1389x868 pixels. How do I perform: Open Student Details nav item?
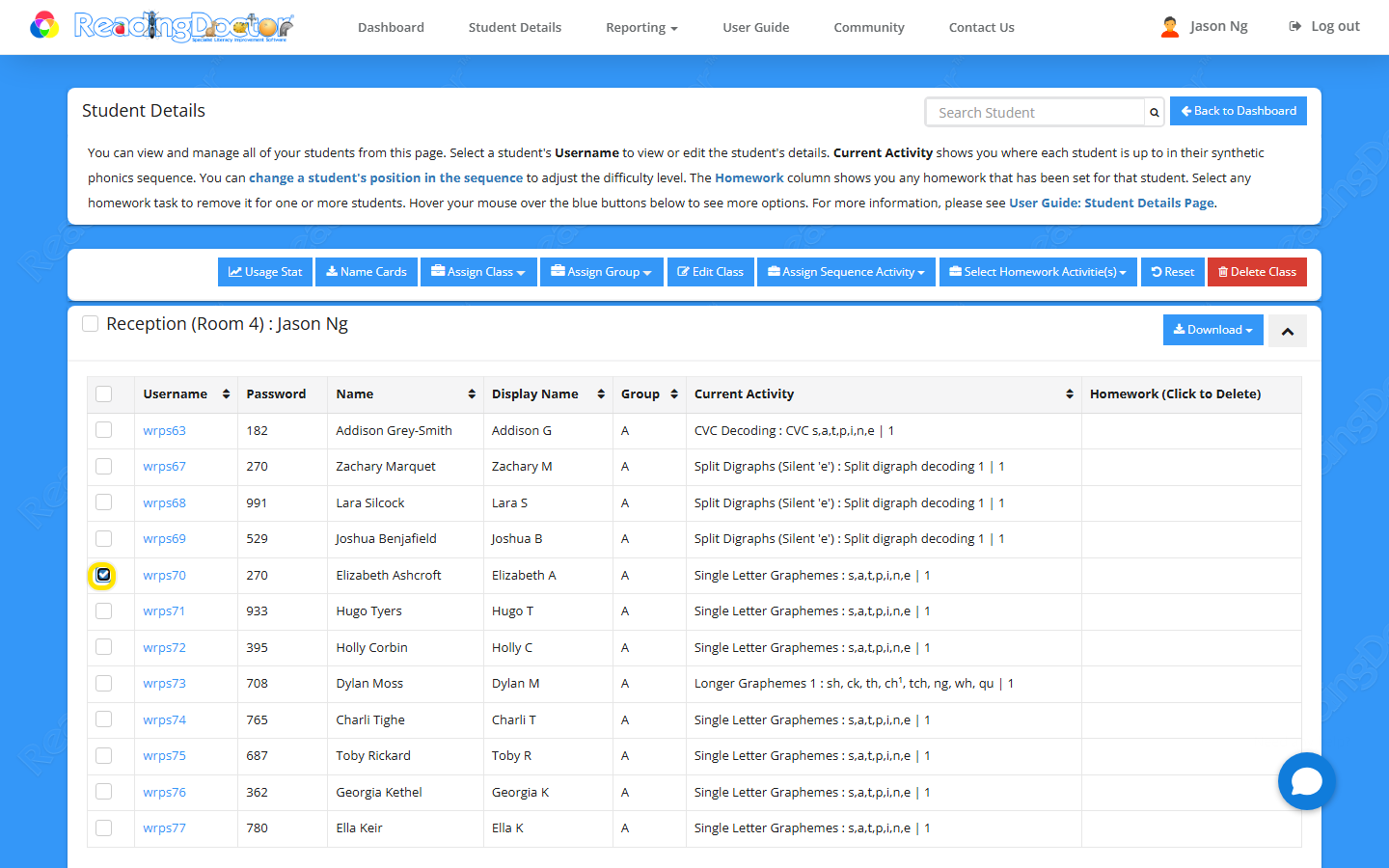(515, 27)
